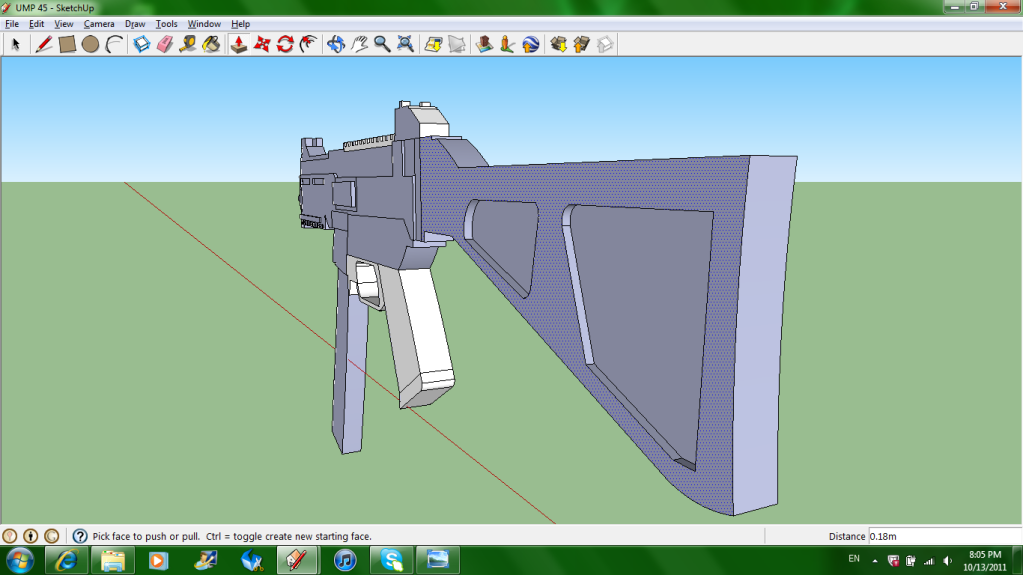Open the Windows Start menu
The image size is (1023, 575).
pyautogui.click(x=20, y=560)
